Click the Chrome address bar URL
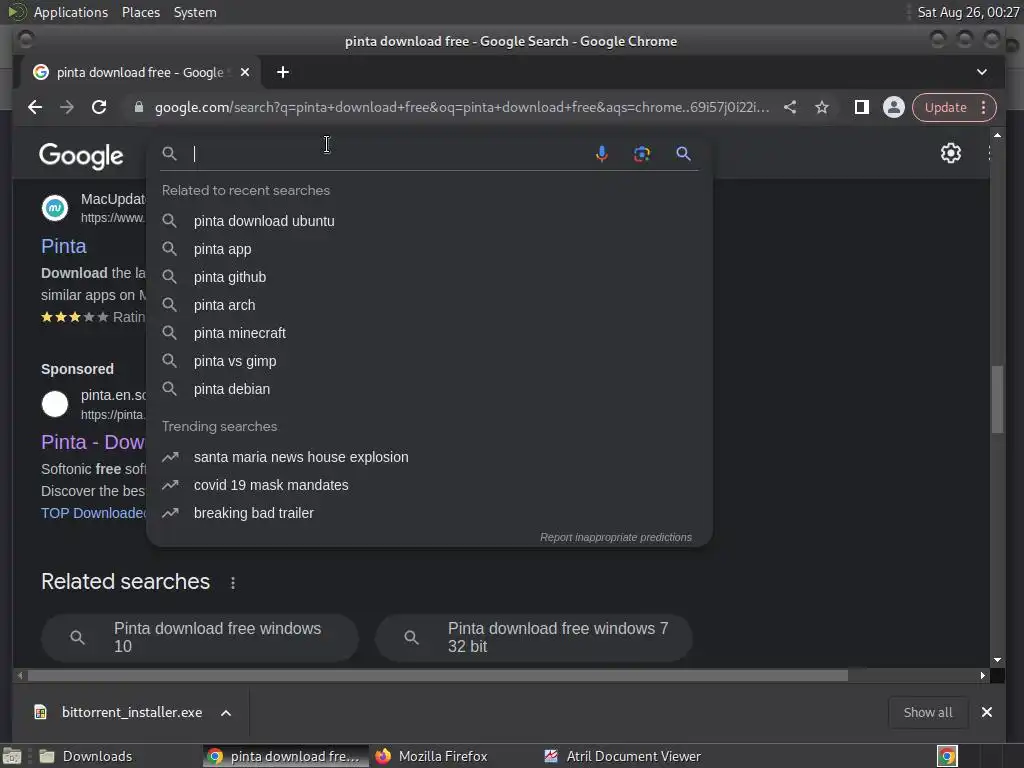This screenshot has height=768, width=1024. pyautogui.click(x=462, y=107)
